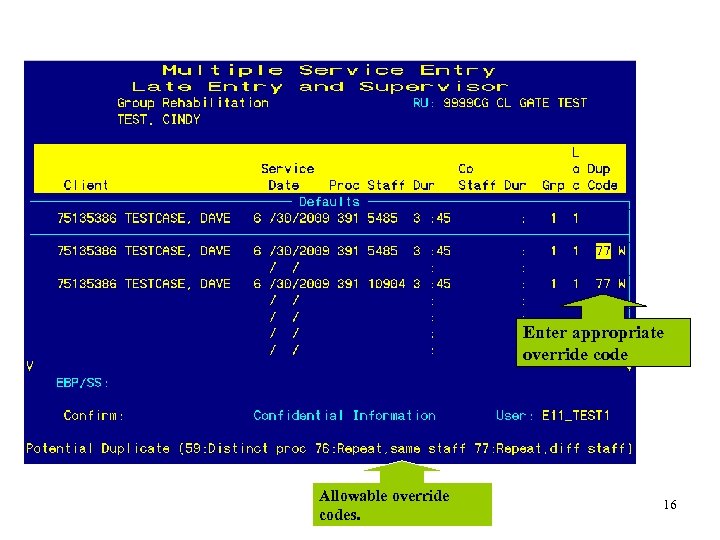Click staff 5485 in the highlighted 77 row
This screenshot has height=540, width=720.
point(382,251)
